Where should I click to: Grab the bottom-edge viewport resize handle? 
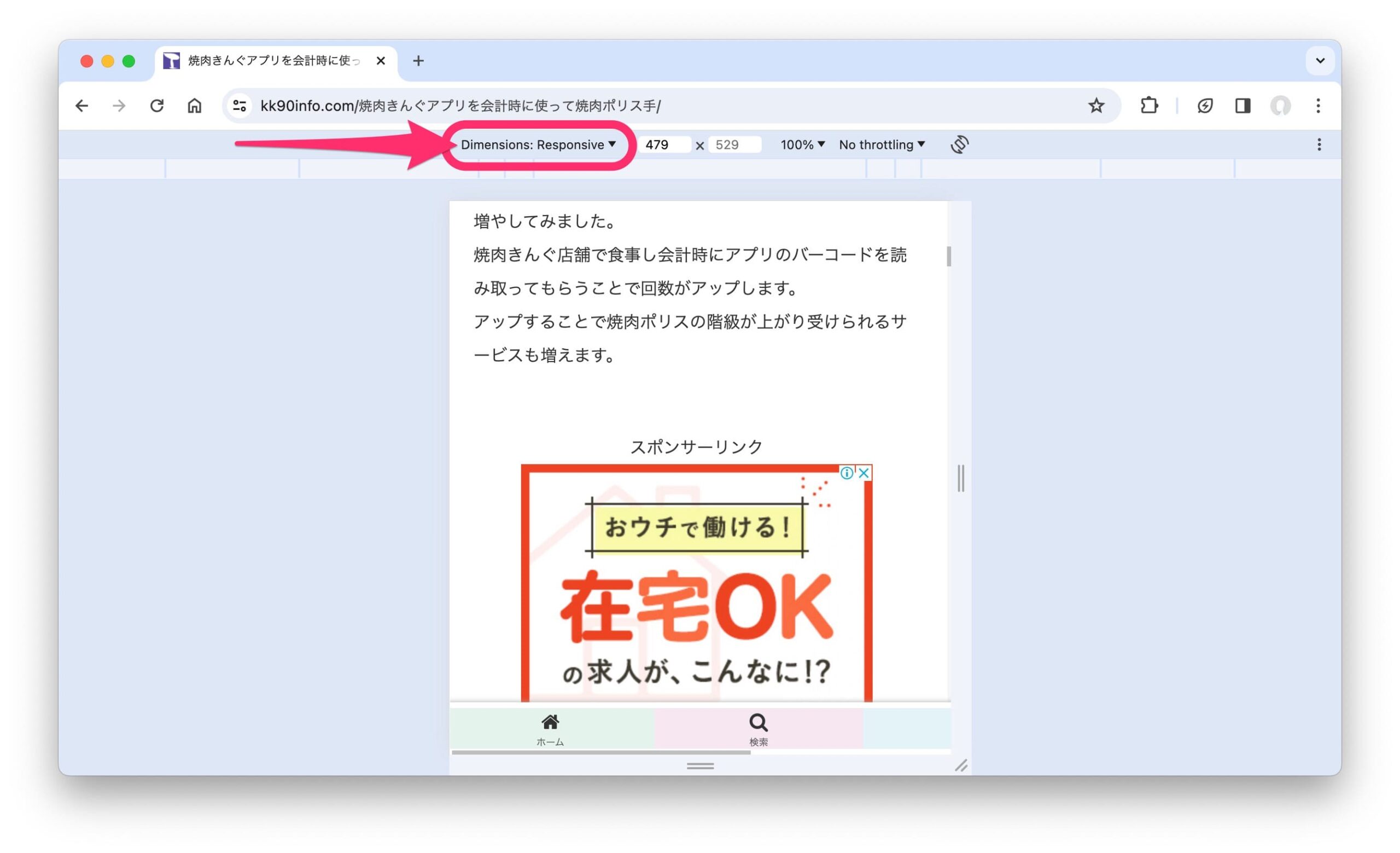click(x=700, y=766)
